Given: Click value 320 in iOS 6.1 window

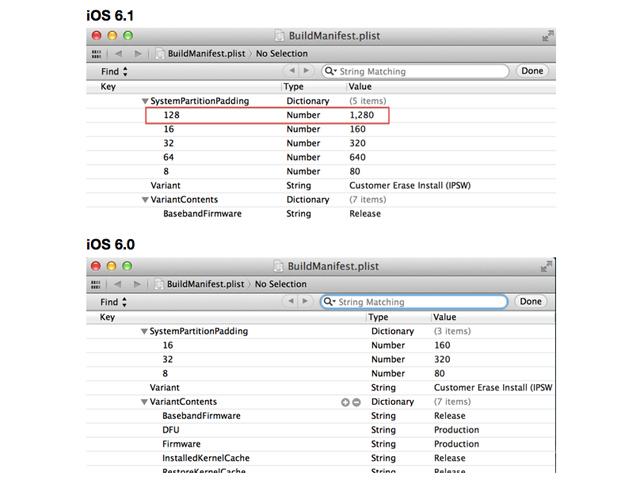Looking at the screenshot, I should point(357,143).
